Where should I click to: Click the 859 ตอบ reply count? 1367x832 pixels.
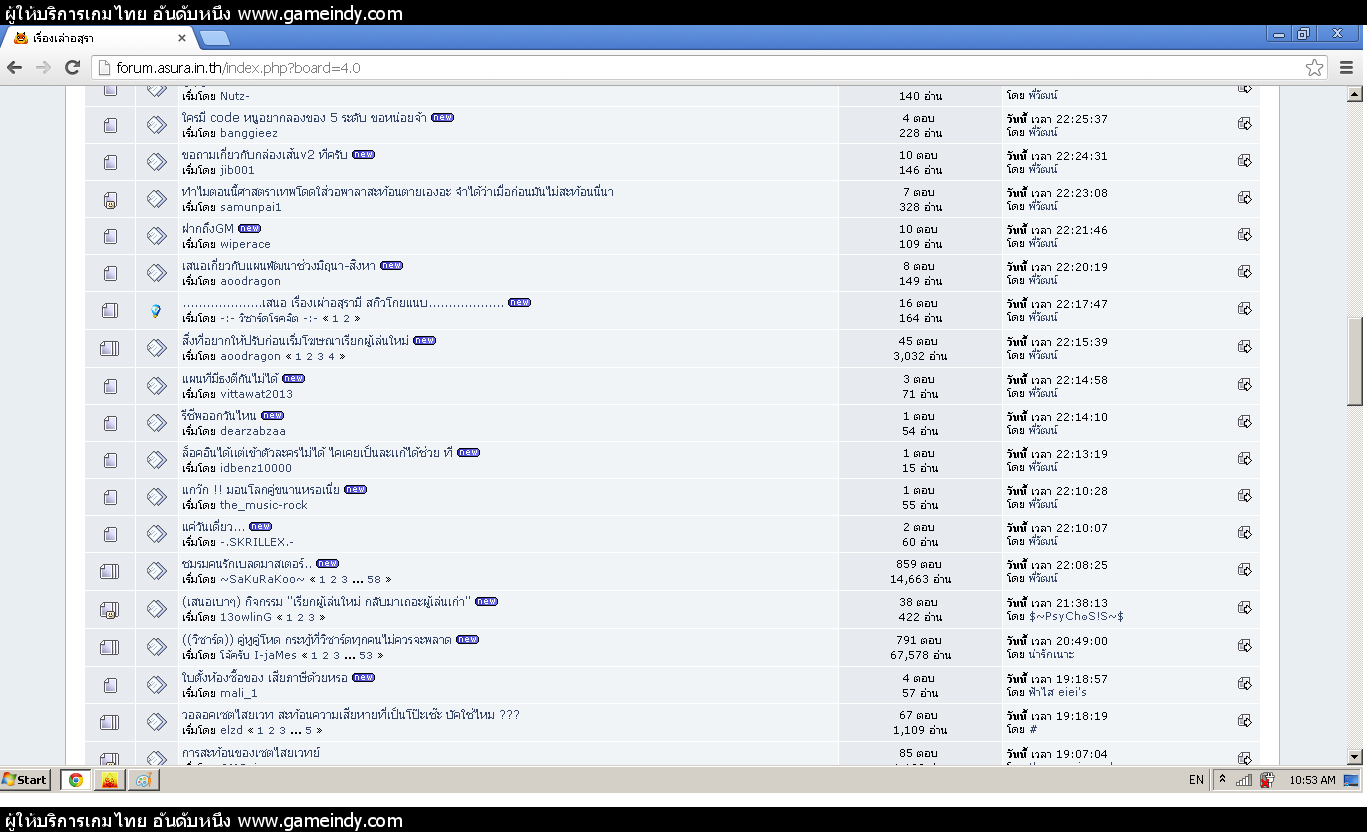(920, 565)
